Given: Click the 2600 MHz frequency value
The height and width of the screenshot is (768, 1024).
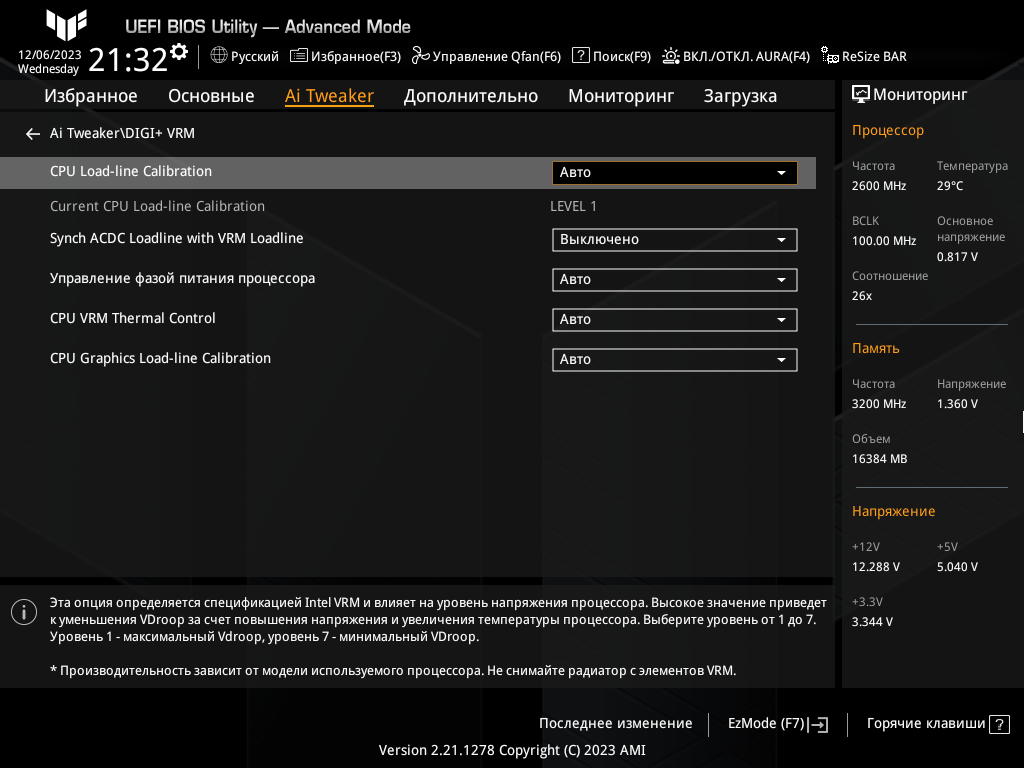Looking at the screenshot, I should [878, 186].
